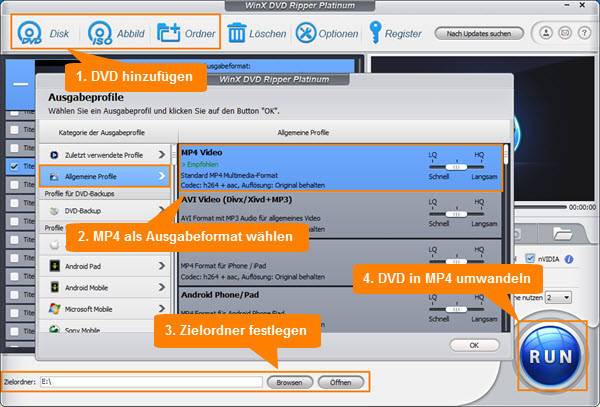Click the MP4 Video quality slider

tap(457, 168)
